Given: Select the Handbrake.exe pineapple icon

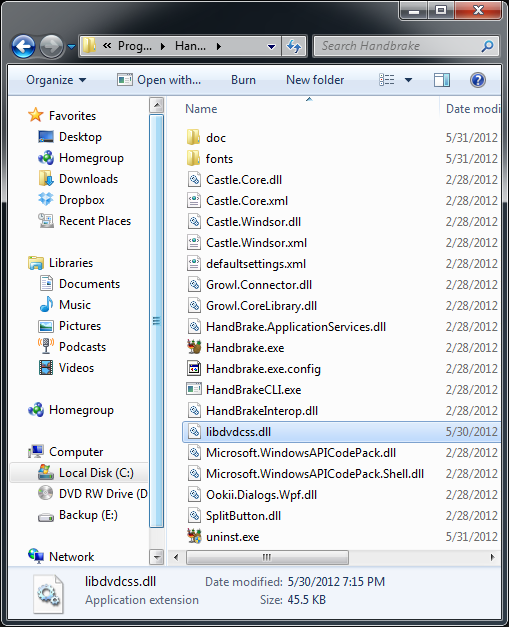Looking at the screenshot, I should point(194,347).
